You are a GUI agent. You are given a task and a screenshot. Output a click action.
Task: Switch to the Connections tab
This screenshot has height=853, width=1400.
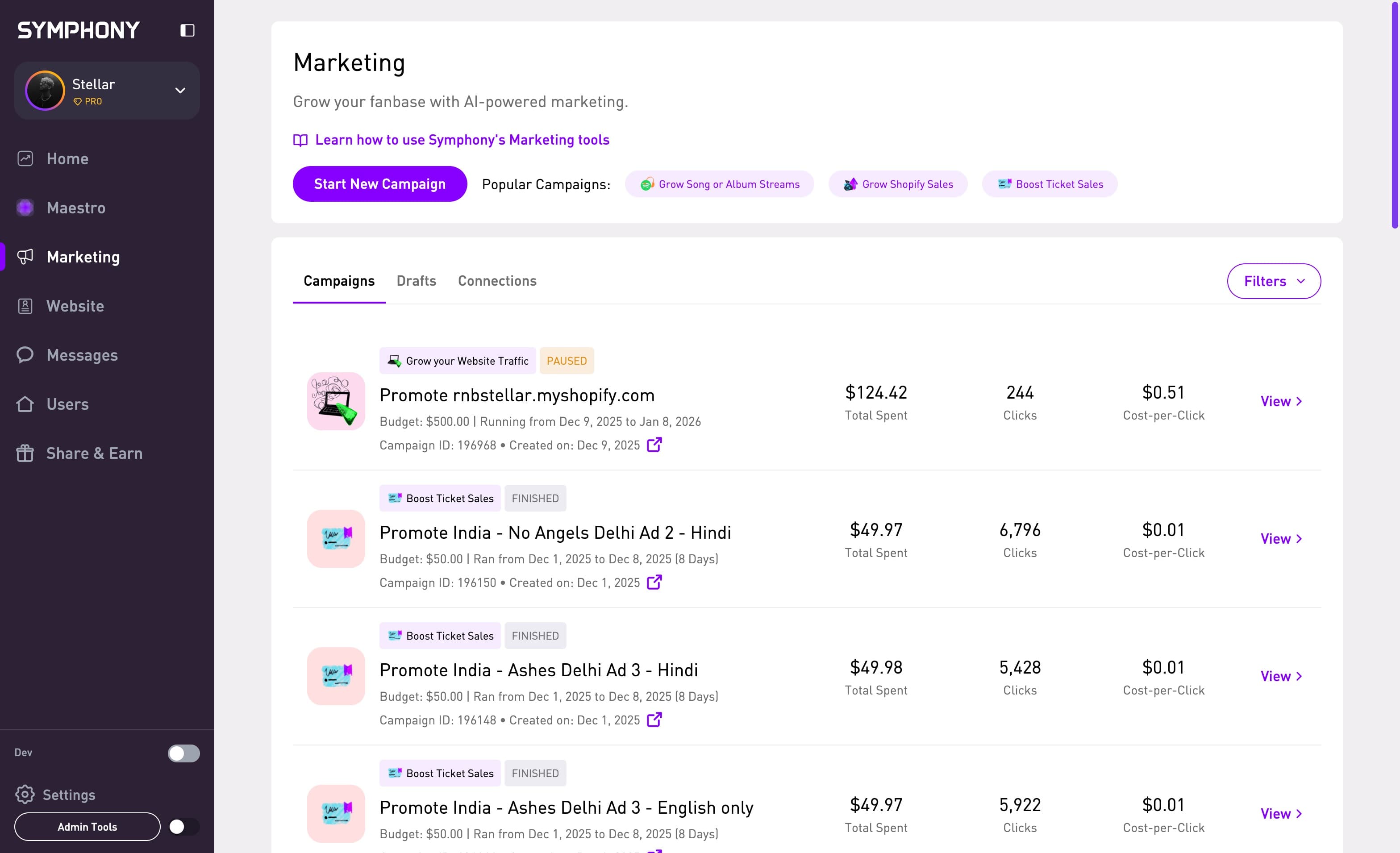[496, 281]
